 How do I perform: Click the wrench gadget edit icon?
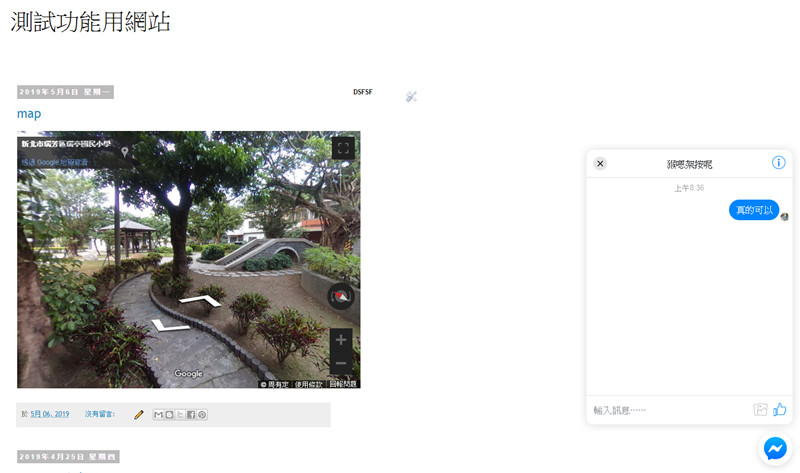pos(411,96)
